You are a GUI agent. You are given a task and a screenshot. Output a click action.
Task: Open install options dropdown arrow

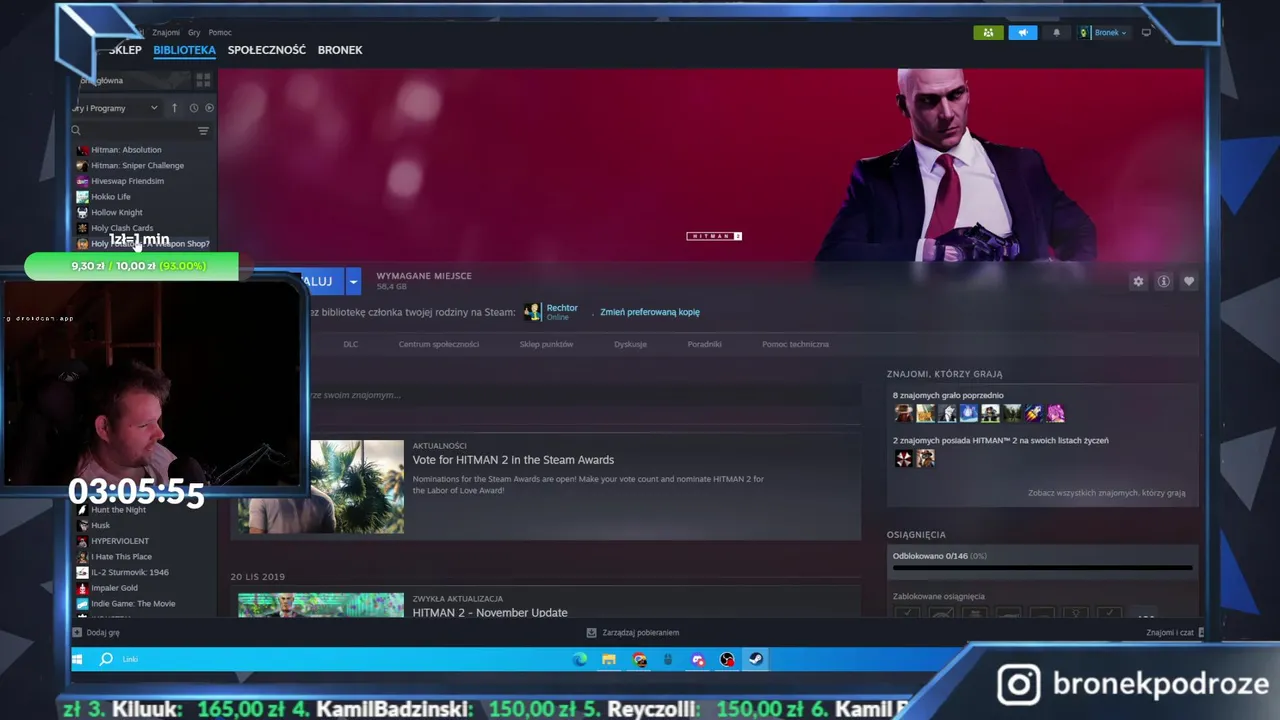click(353, 281)
